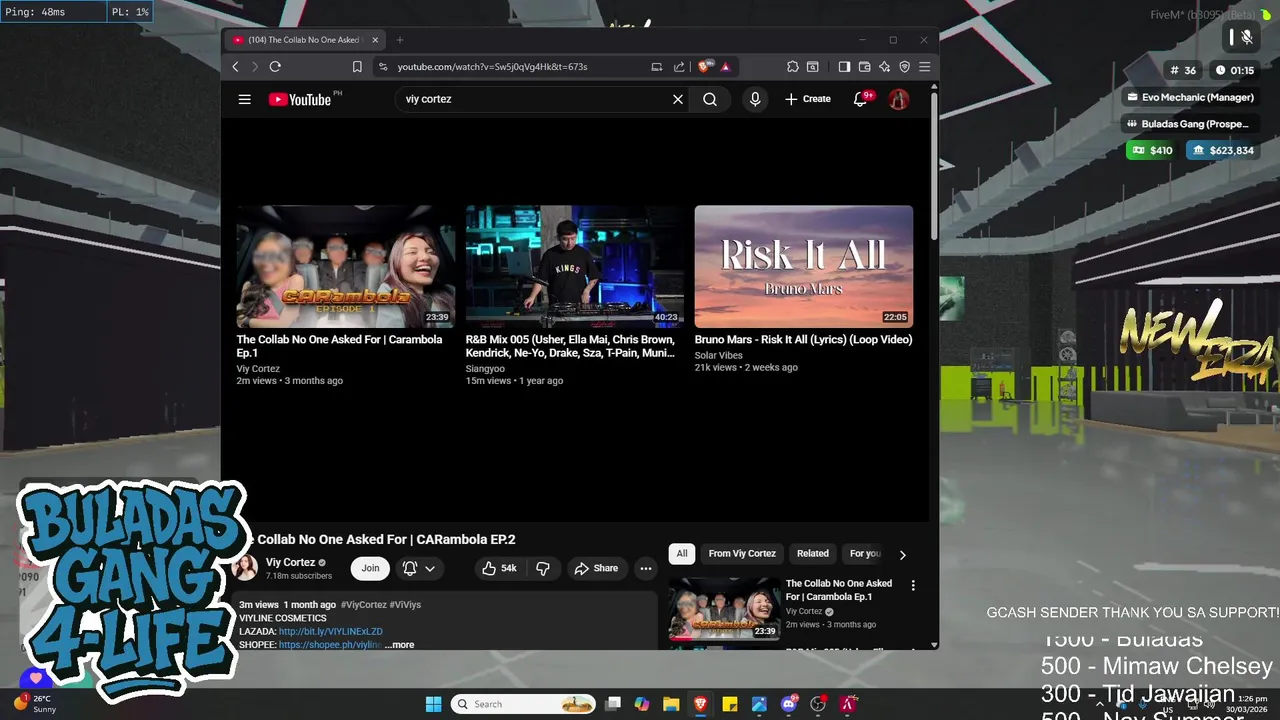The image size is (1280, 720).
Task: Select the 'From Viy Cortez' chip
Action: click(x=742, y=553)
